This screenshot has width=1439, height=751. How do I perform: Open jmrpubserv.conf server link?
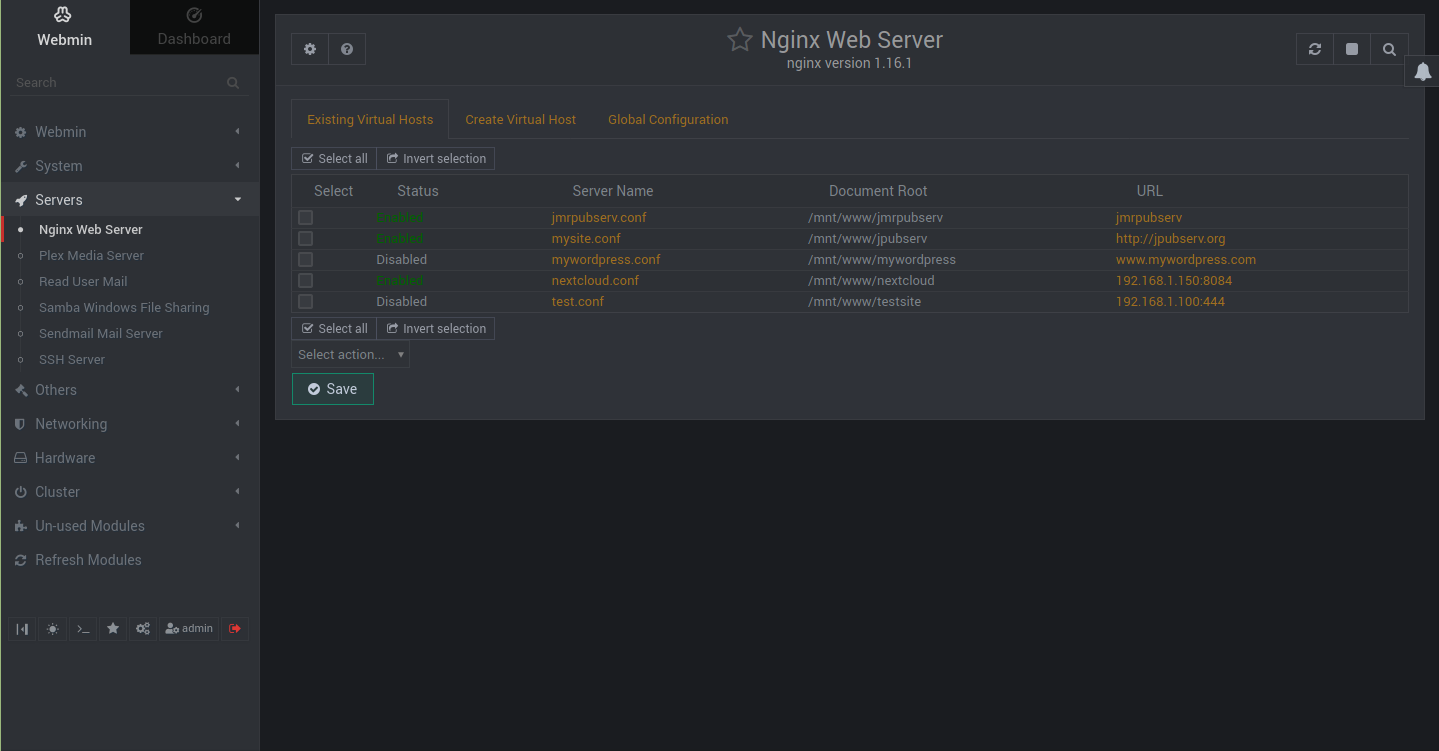coord(599,217)
